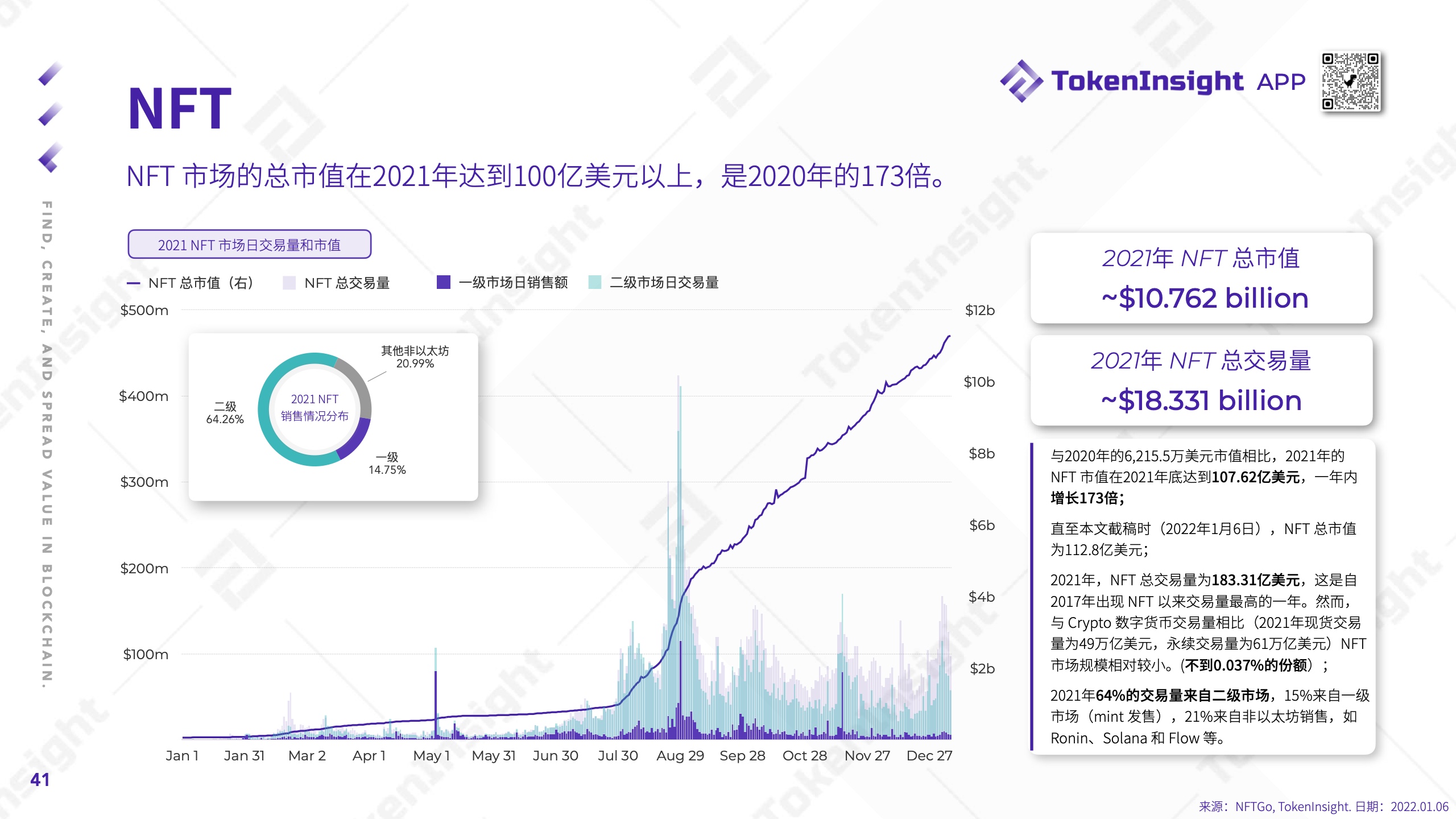The width and height of the screenshot is (1456, 819).
Task: Click the Jan 1 date label
Action: click(182, 756)
